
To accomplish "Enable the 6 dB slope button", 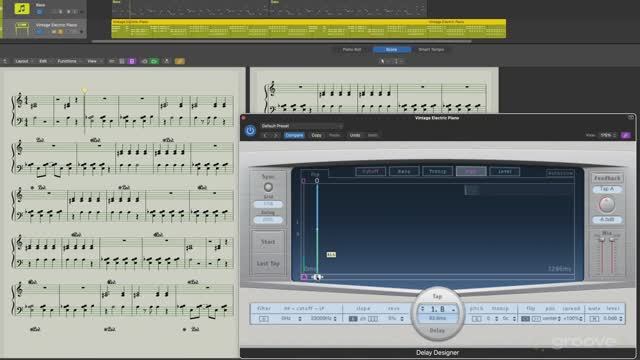I will tap(353, 319).
